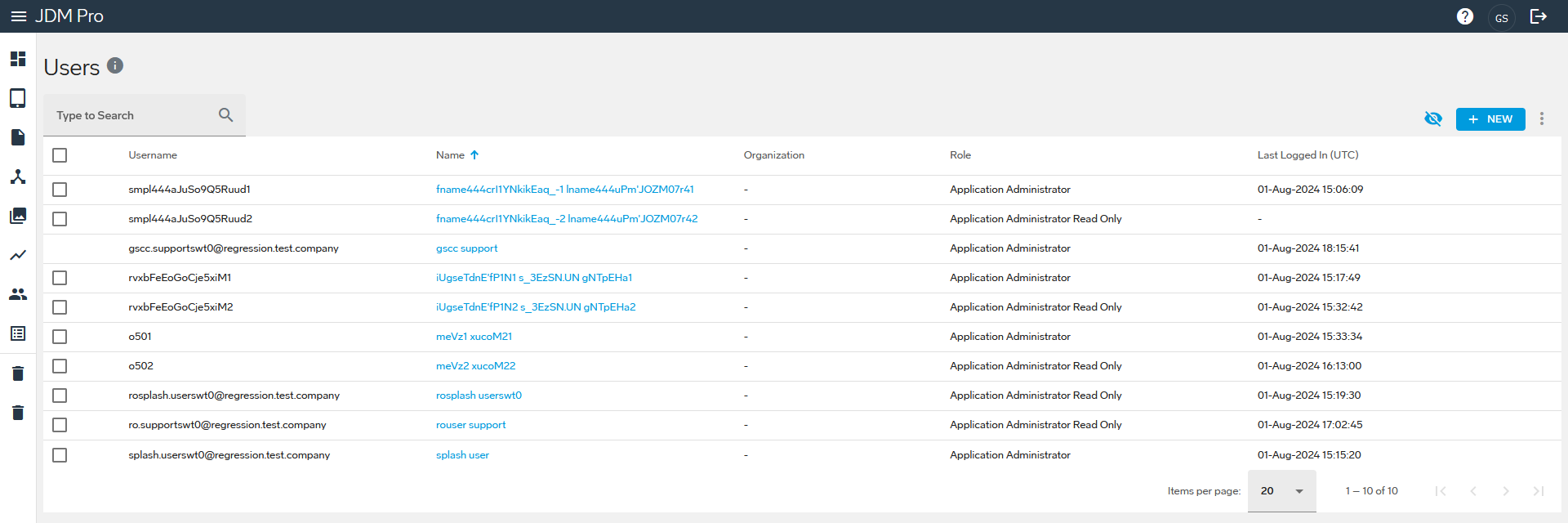Open the help question mark icon
Screen dimensions: 1568x523
coord(1465,16)
